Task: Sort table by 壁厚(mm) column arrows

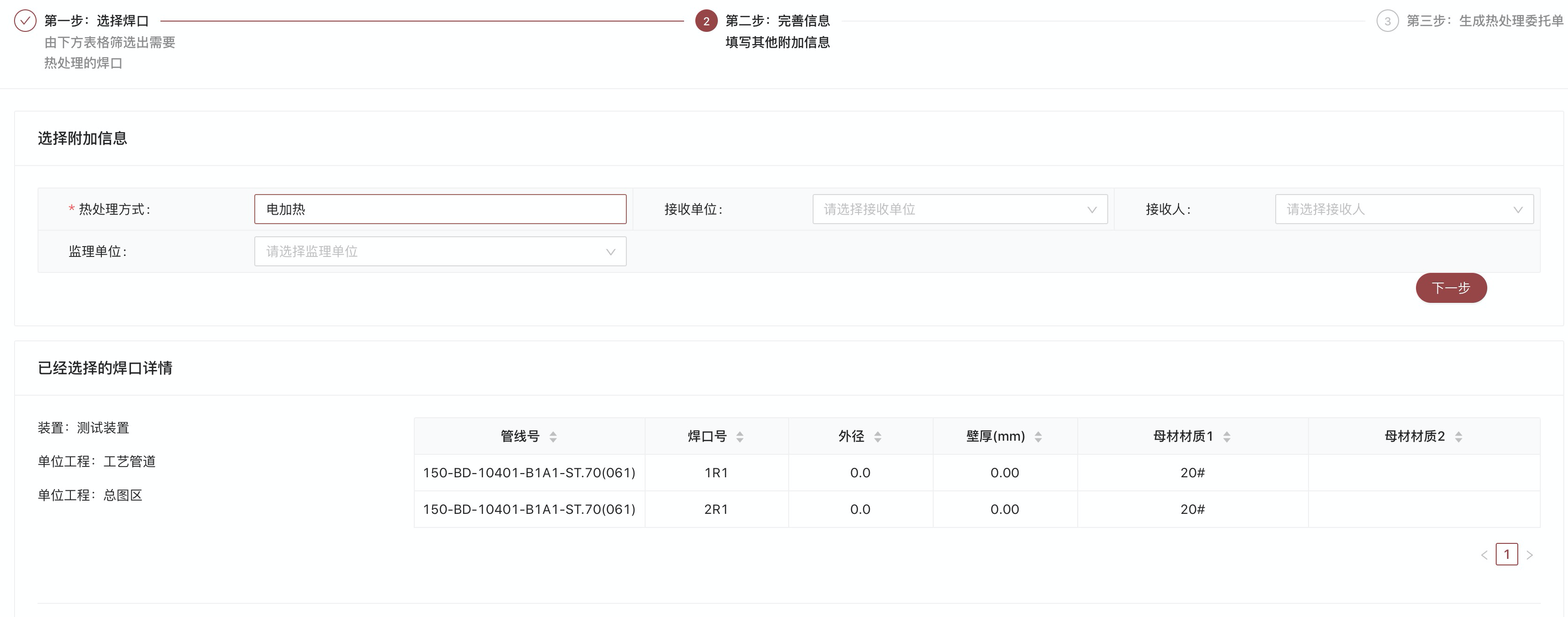Action: [x=1038, y=436]
